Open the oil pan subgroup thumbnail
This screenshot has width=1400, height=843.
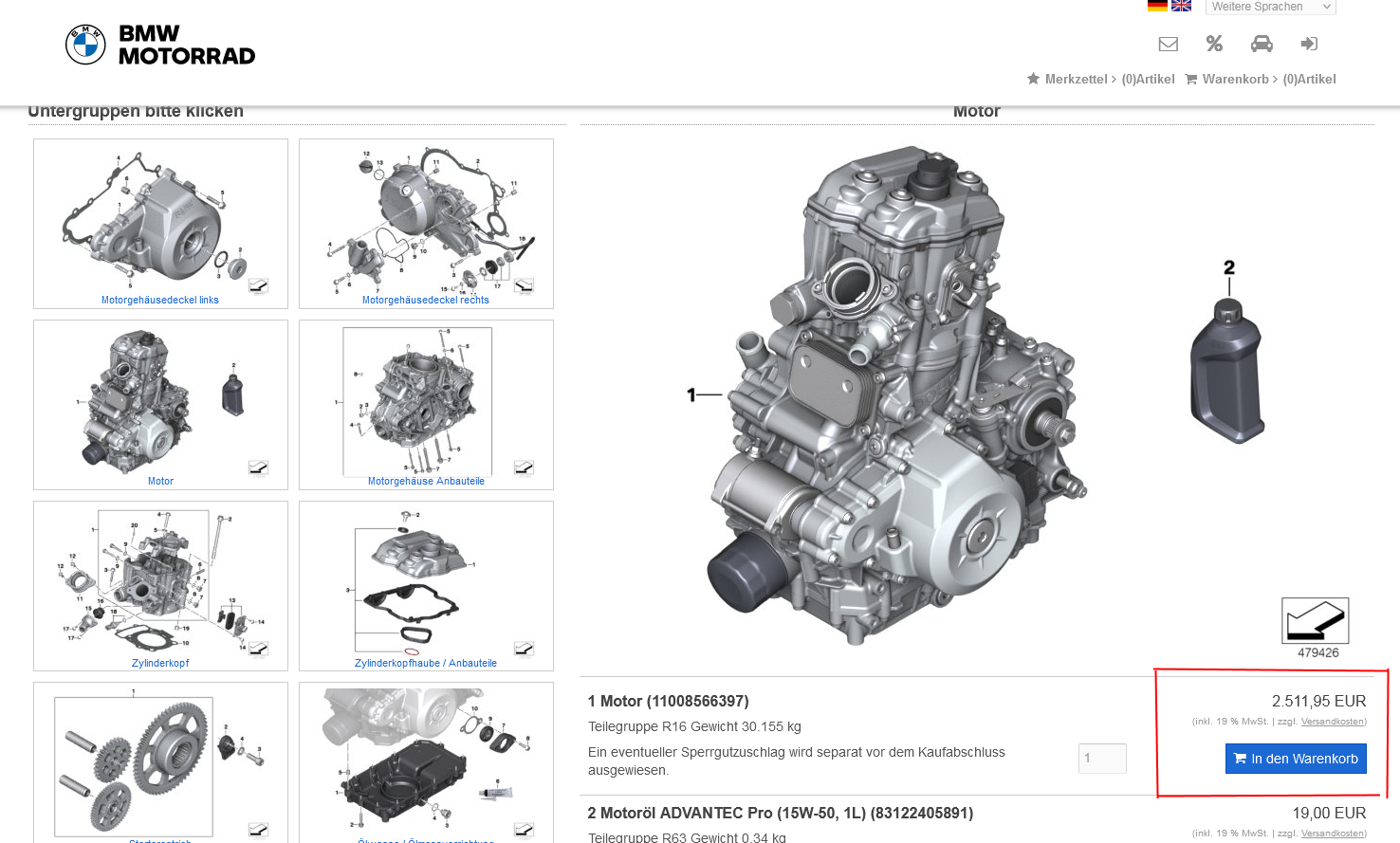(x=426, y=761)
